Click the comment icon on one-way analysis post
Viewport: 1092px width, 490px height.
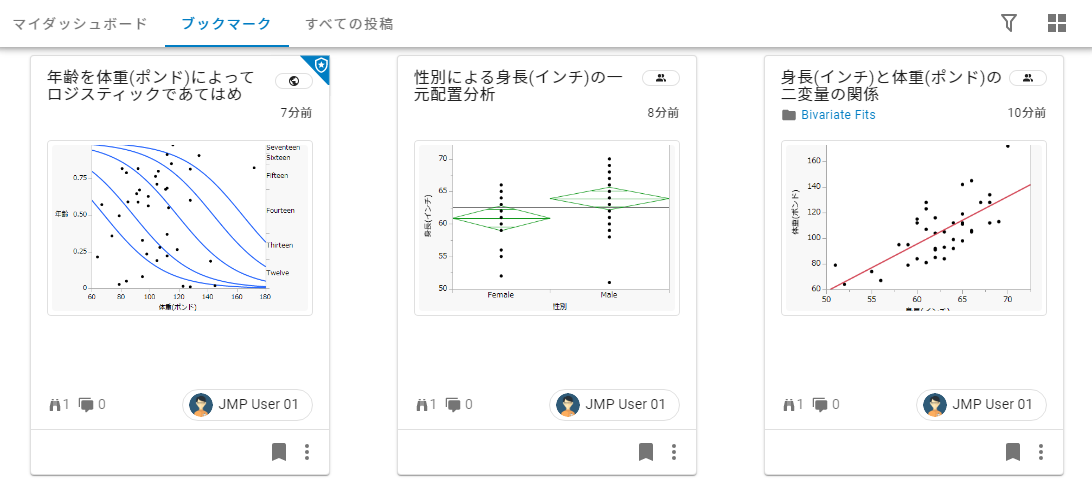pyautogui.click(x=454, y=405)
